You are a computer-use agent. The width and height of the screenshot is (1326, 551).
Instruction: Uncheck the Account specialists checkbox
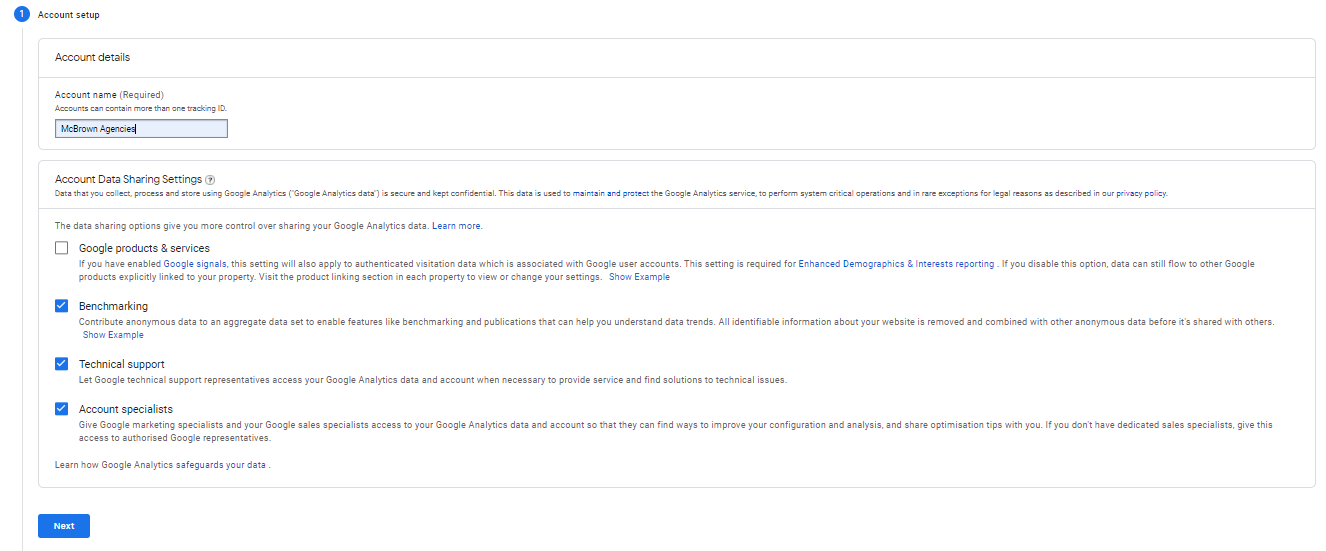pyautogui.click(x=62, y=409)
